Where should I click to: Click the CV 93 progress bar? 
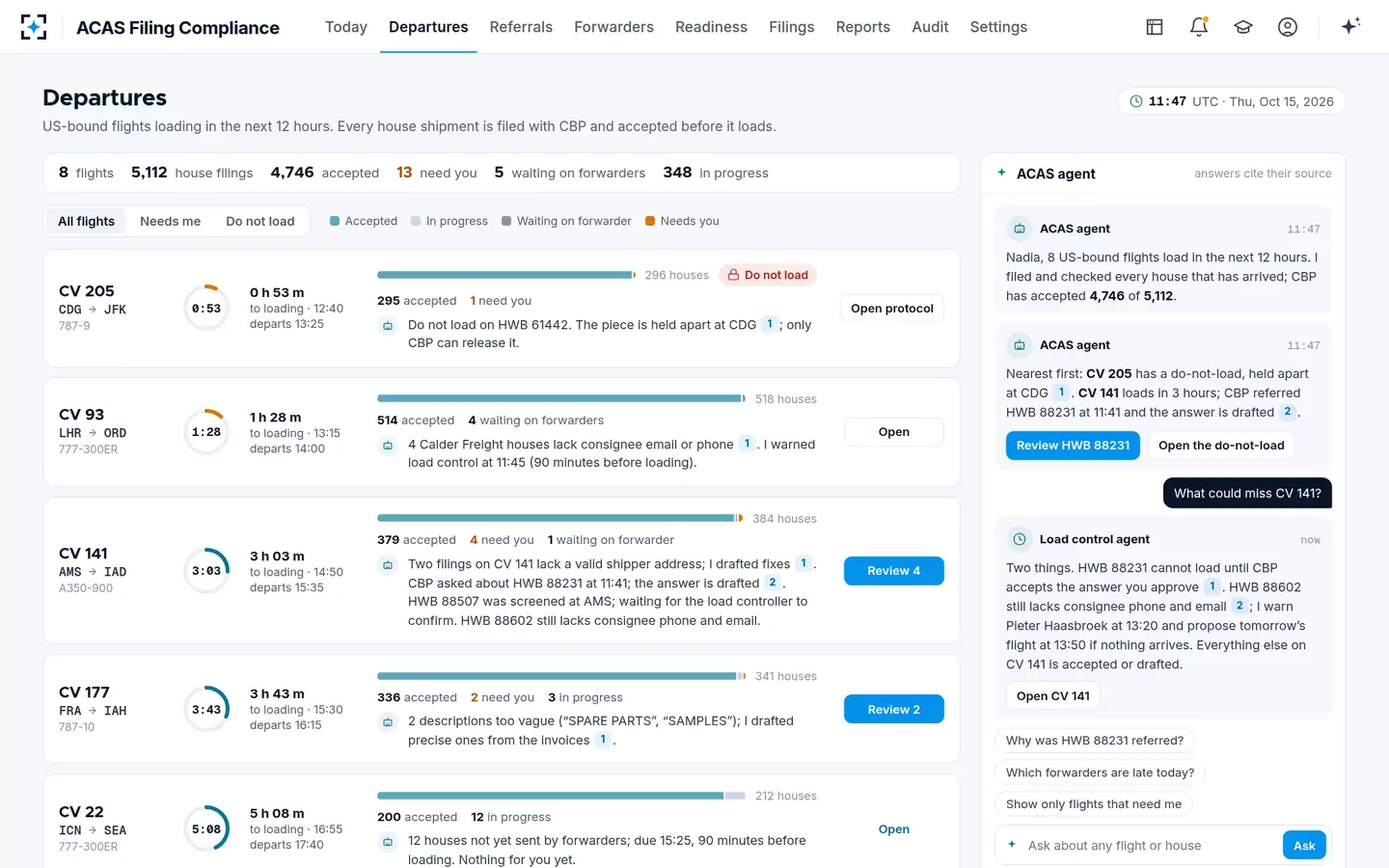point(561,398)
